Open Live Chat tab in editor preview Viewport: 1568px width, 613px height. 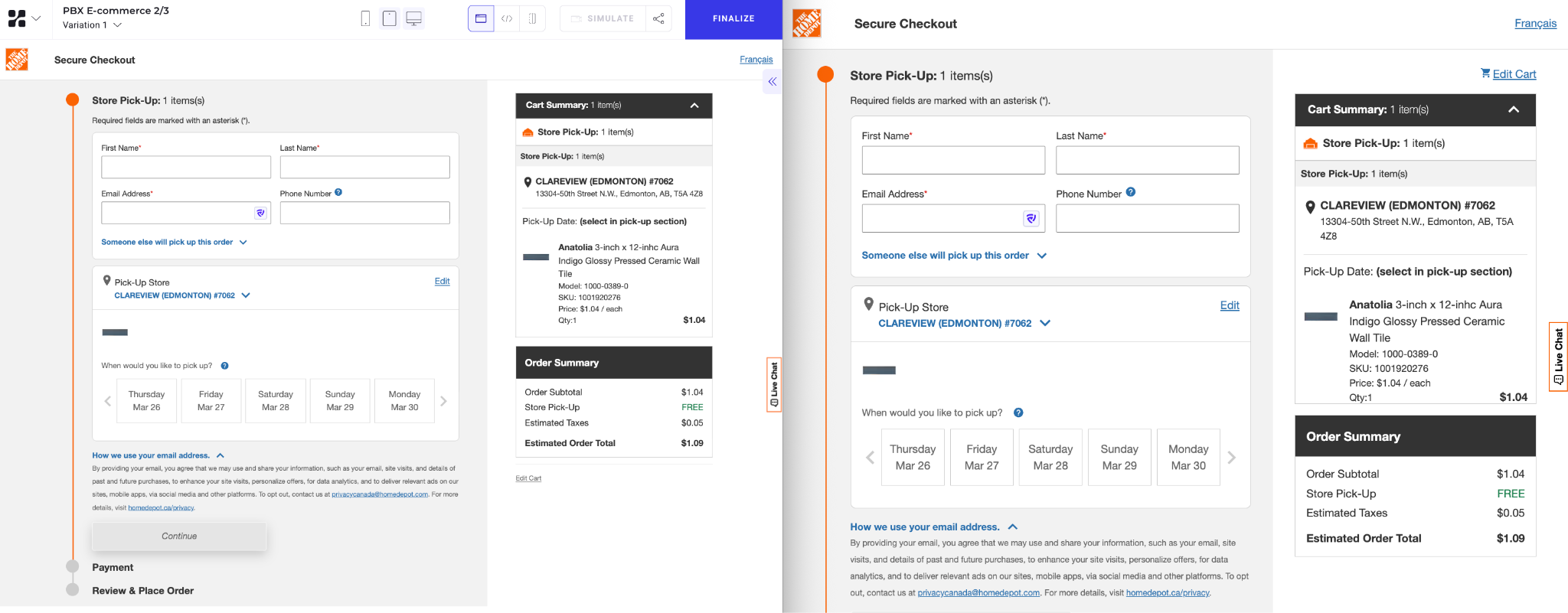click(x=774, y=384)
